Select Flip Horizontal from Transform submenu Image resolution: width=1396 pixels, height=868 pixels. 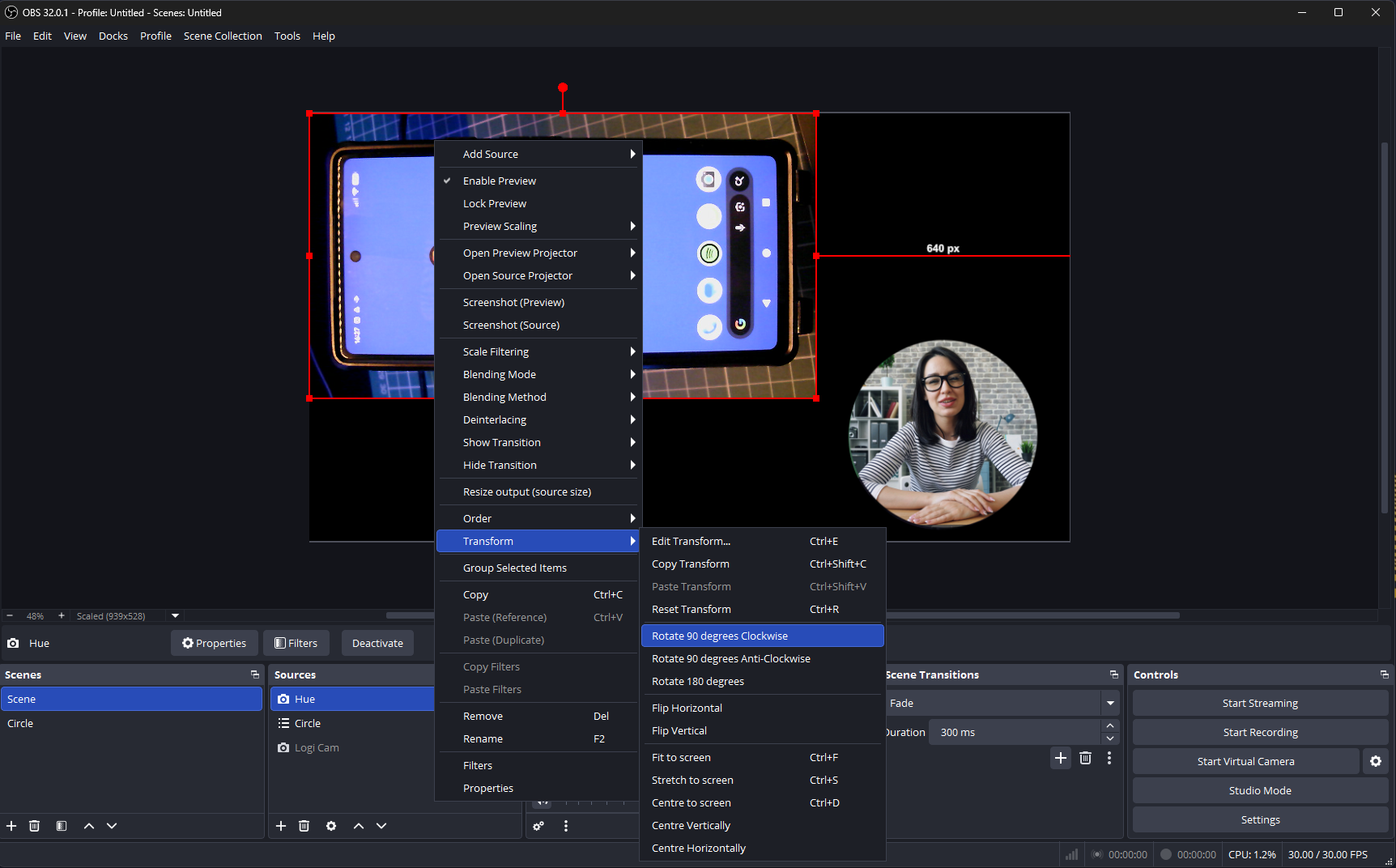(x=687, y=708)
